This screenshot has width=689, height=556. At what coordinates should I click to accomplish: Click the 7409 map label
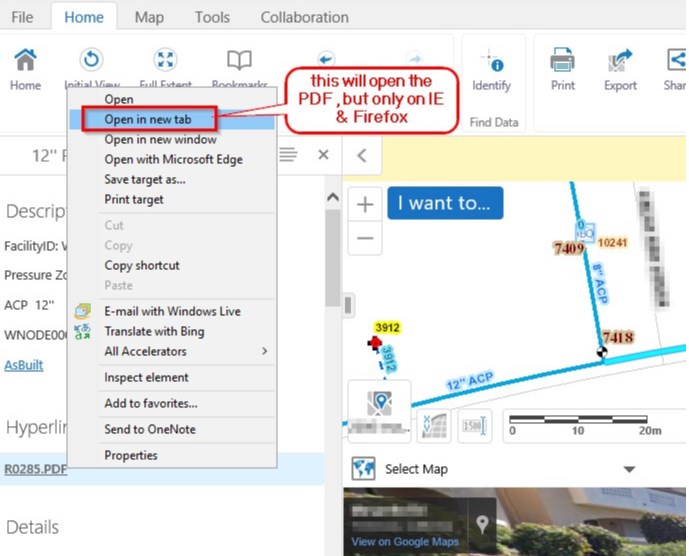pyautogui.click(x=569, y=249)
